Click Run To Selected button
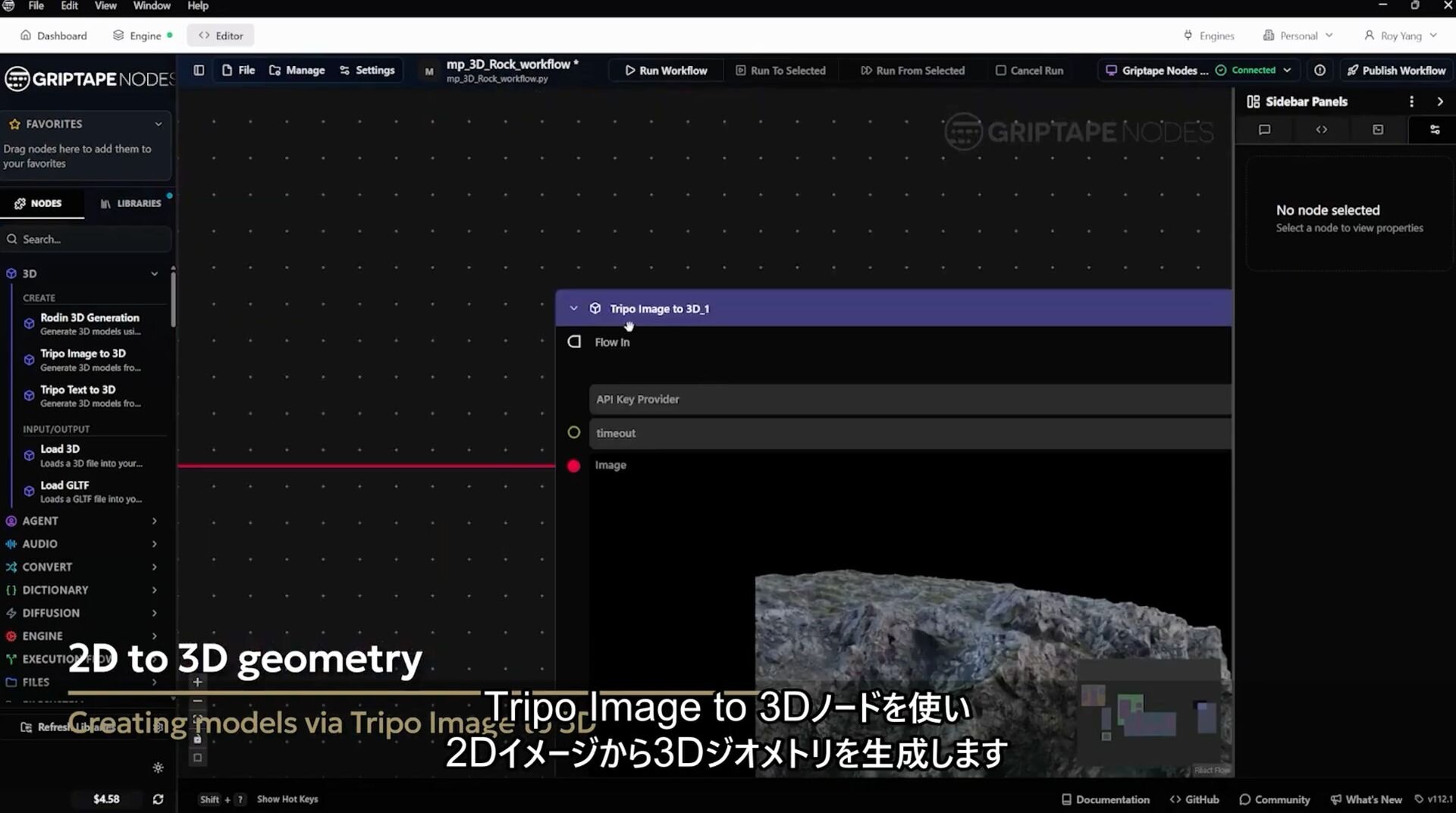The width and height of the screenshot is (1456, 813). pos(780,71)
